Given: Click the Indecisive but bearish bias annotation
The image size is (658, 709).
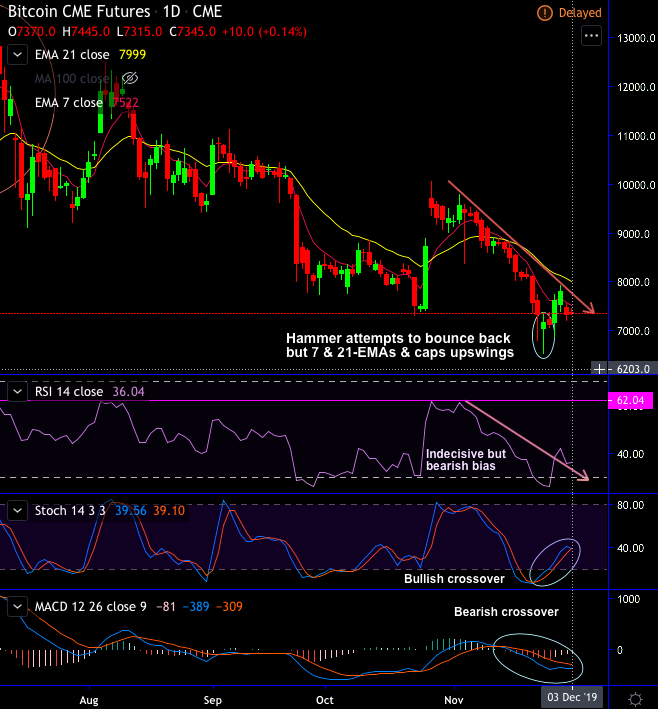Looking at the screenshot, I should tap(466, 460).
